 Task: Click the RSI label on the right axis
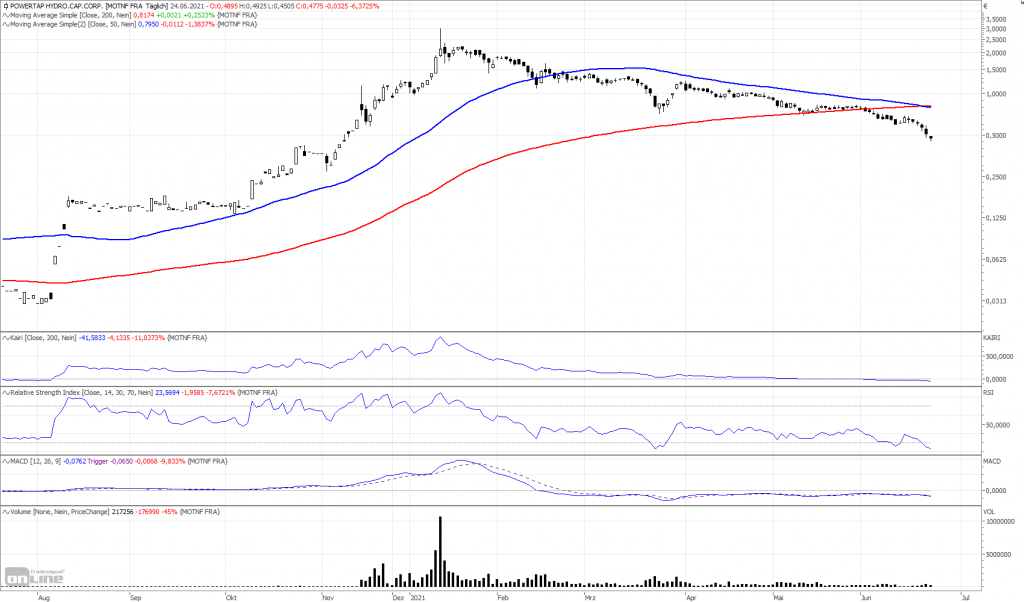click(988, 393)
